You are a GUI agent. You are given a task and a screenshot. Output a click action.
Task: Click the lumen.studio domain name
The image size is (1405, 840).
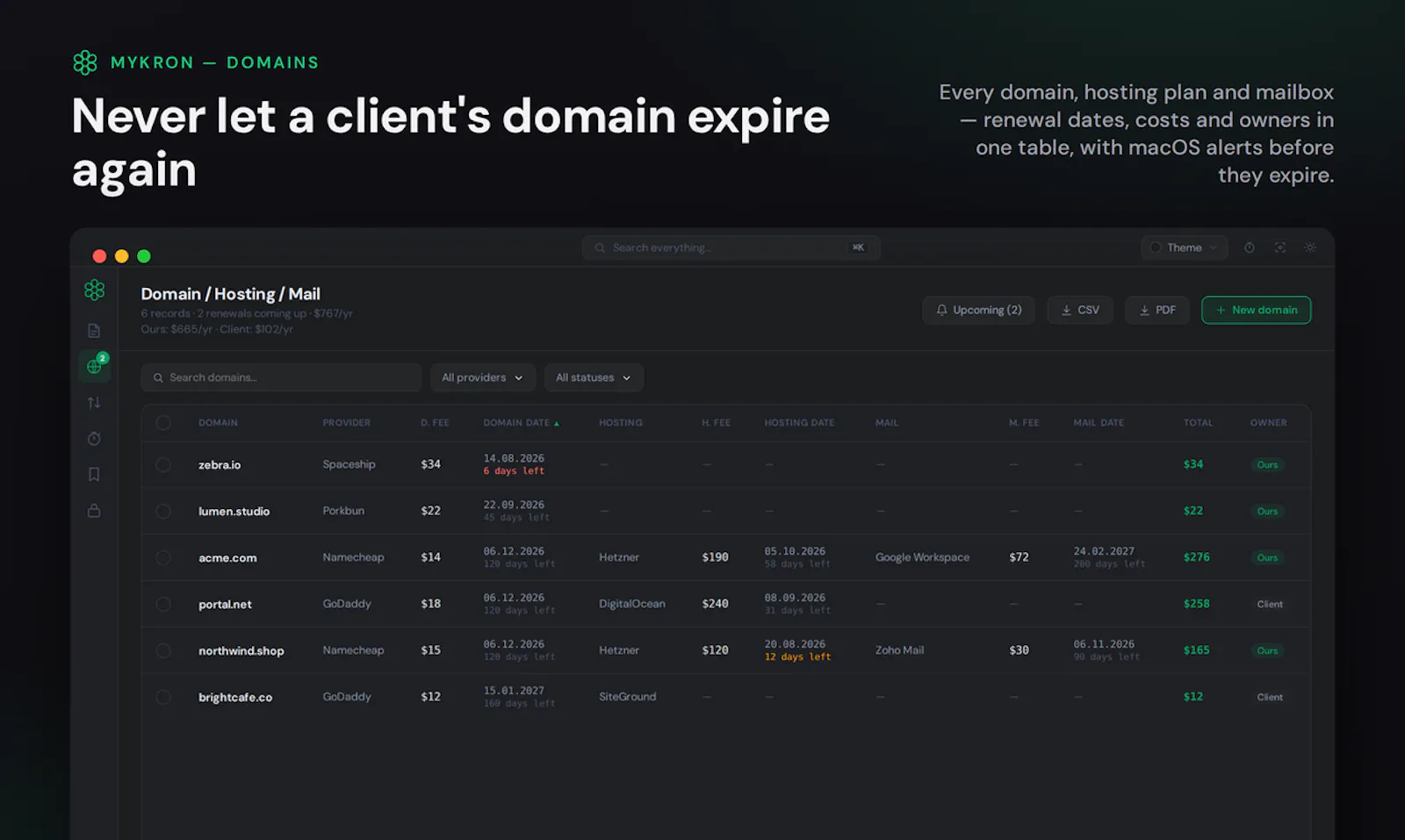click(x=234, y=512)
